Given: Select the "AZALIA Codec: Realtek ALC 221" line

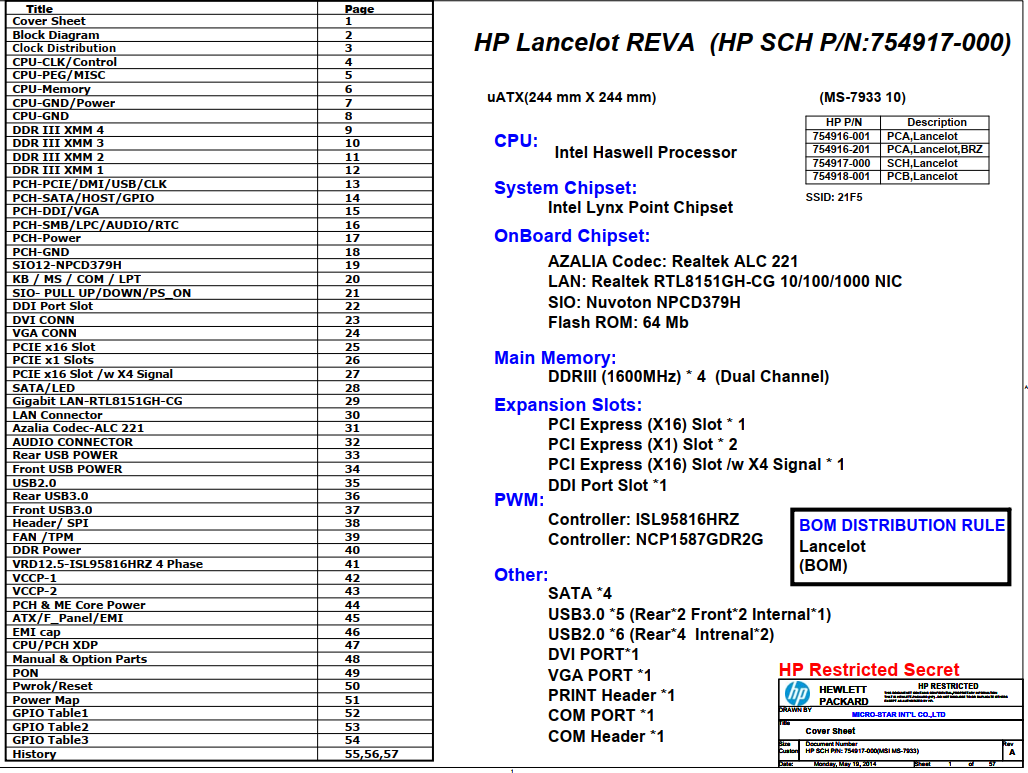Looking at the screenshot, I should pyautogui.click(x=673, y=262).
